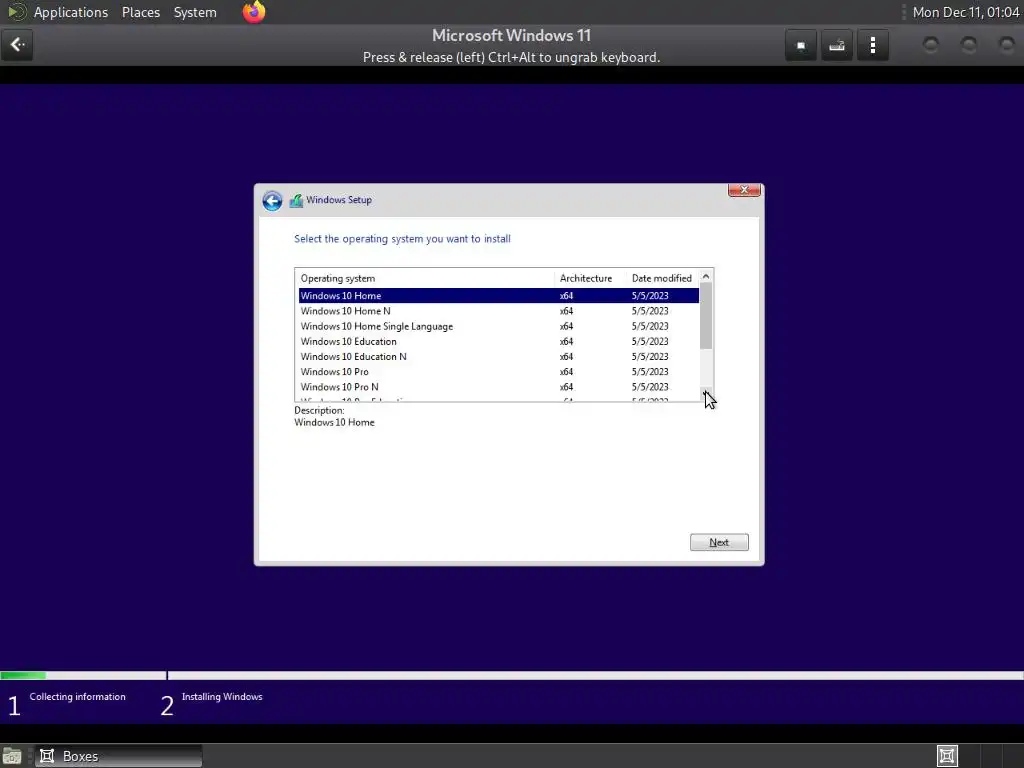
Task: Click the fullscreen square button in Boxes header
Action: 801,45
